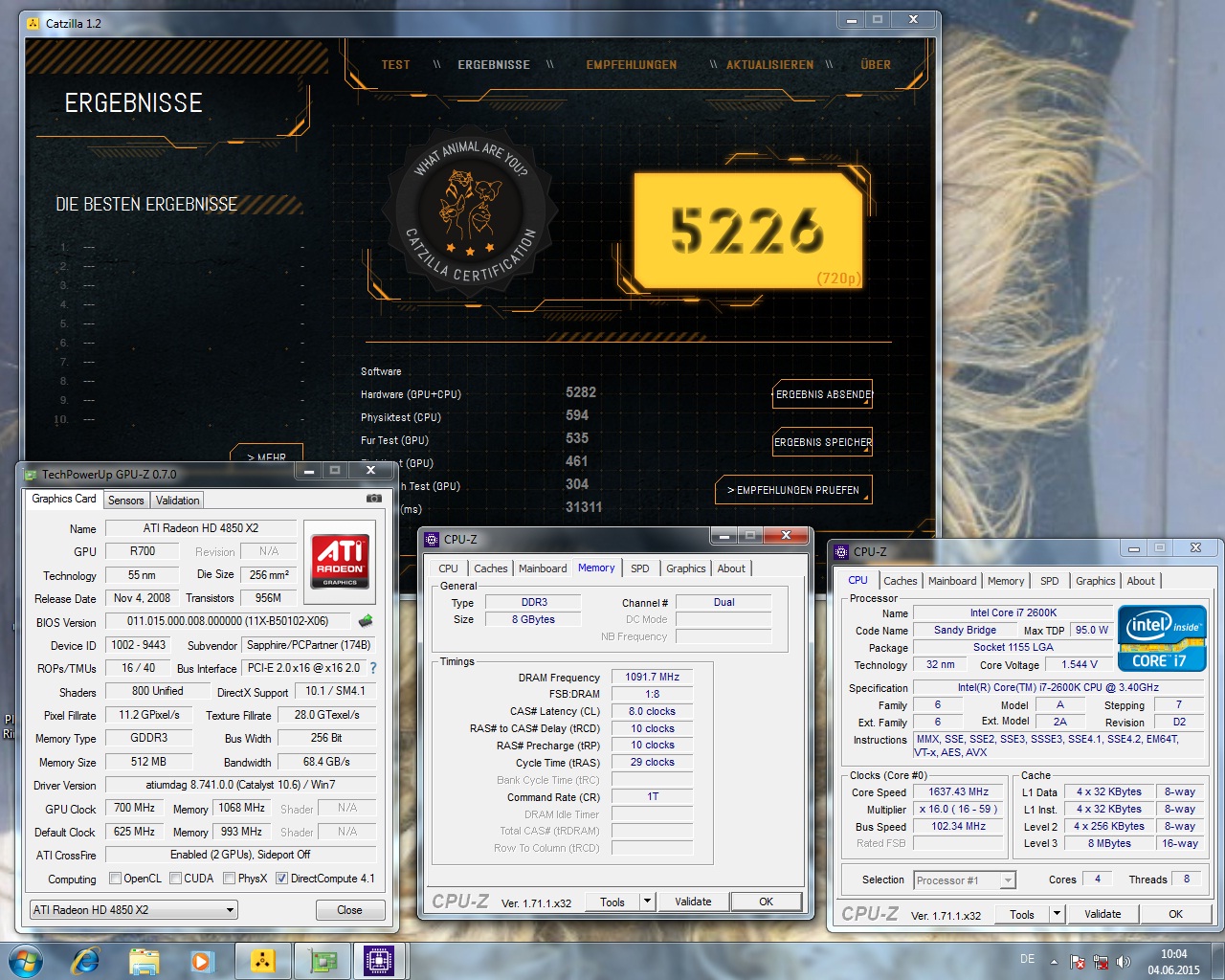
Task: Open Mainboard tab in CPU-Z CPU window
Action: pyautogui.click(x=952, y=581)
